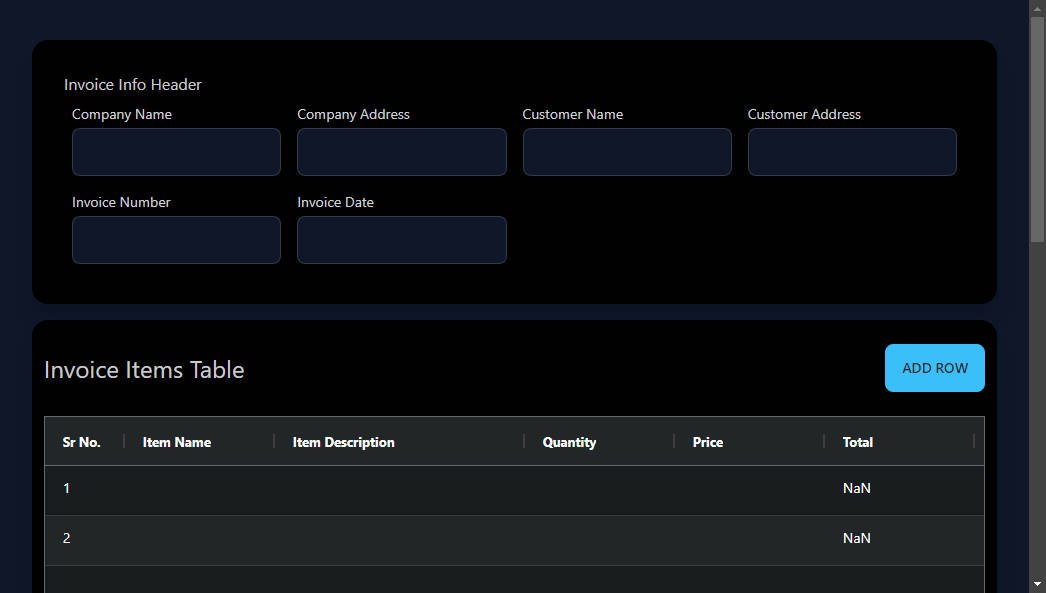This screenshot has height=593, width=1046.
Task: Click the Price column header
Action: tap(708, 442)
